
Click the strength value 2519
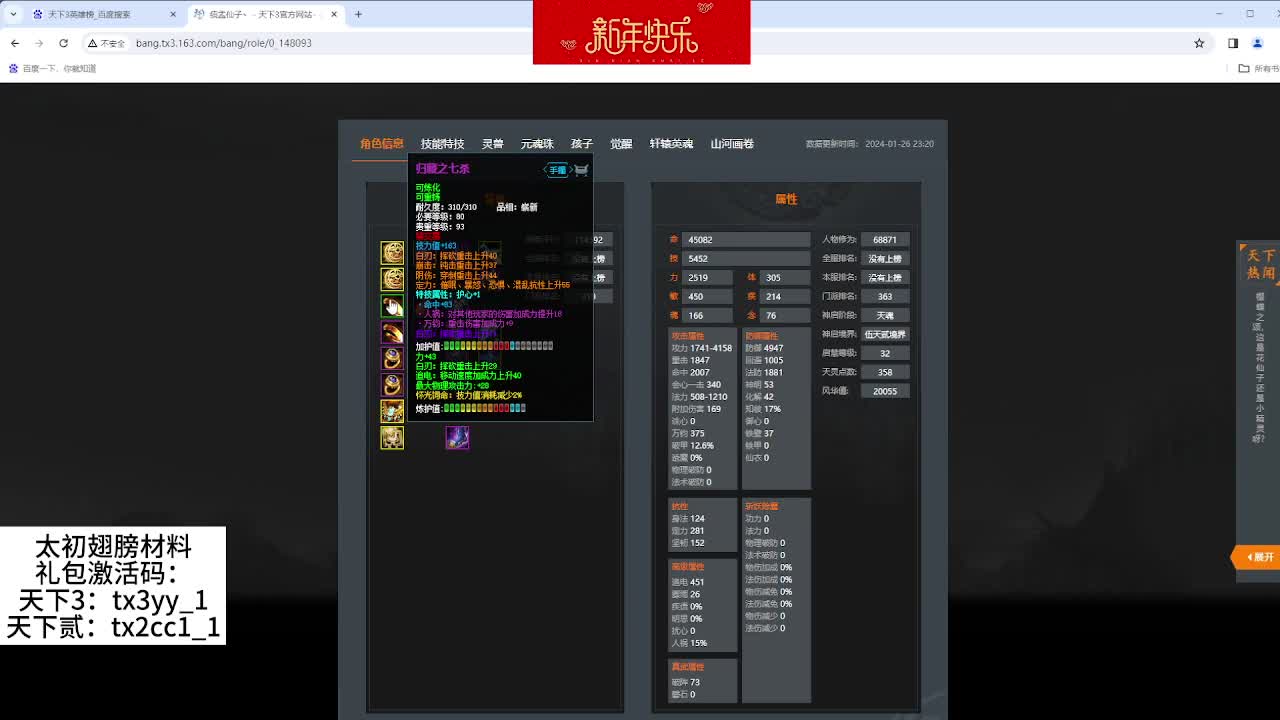pyautogui.click(x=709, y=278)
